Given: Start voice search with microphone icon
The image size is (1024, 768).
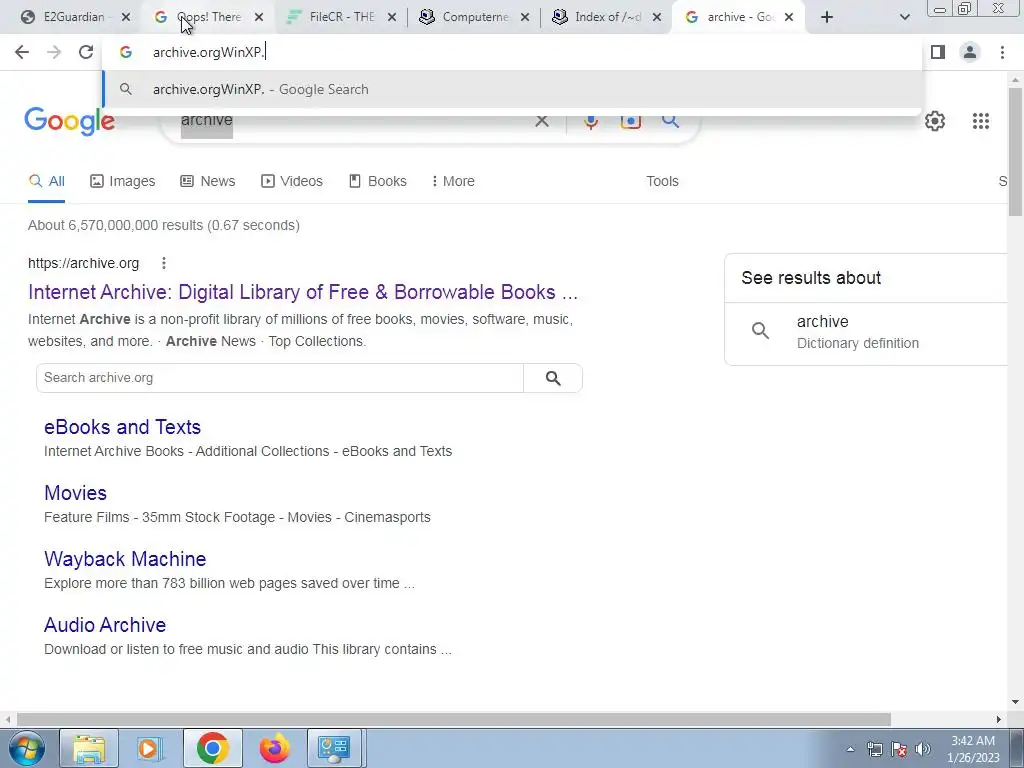Looking at the screenshot, I should coord(591,121).
